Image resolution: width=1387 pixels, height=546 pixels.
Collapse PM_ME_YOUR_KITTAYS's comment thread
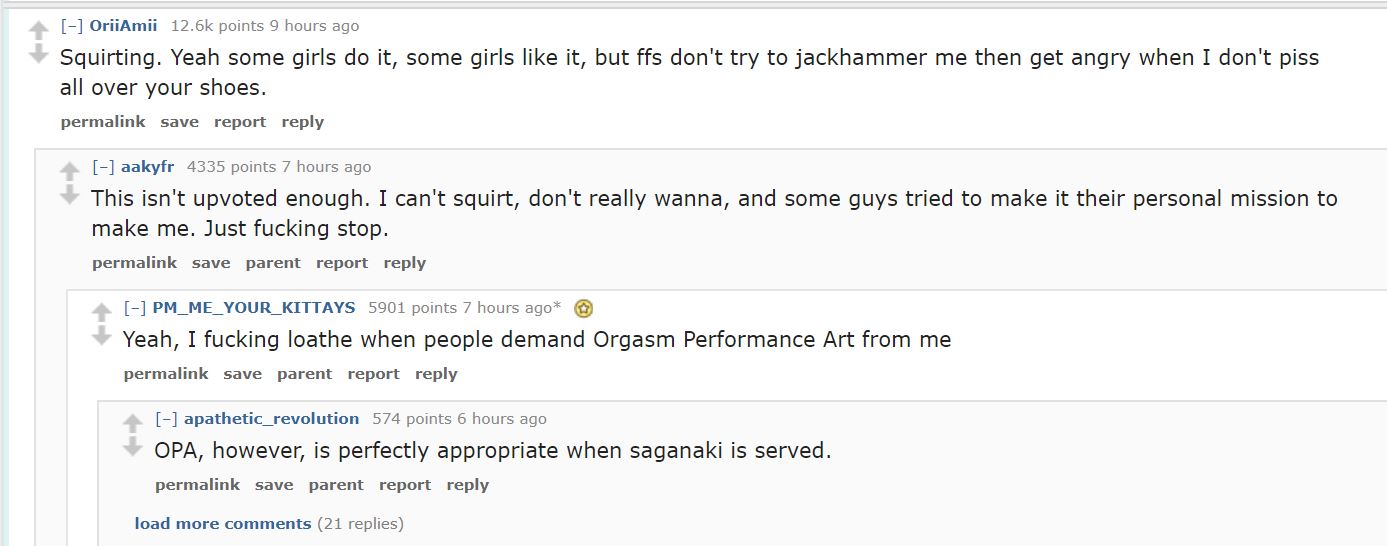(134, 308)
